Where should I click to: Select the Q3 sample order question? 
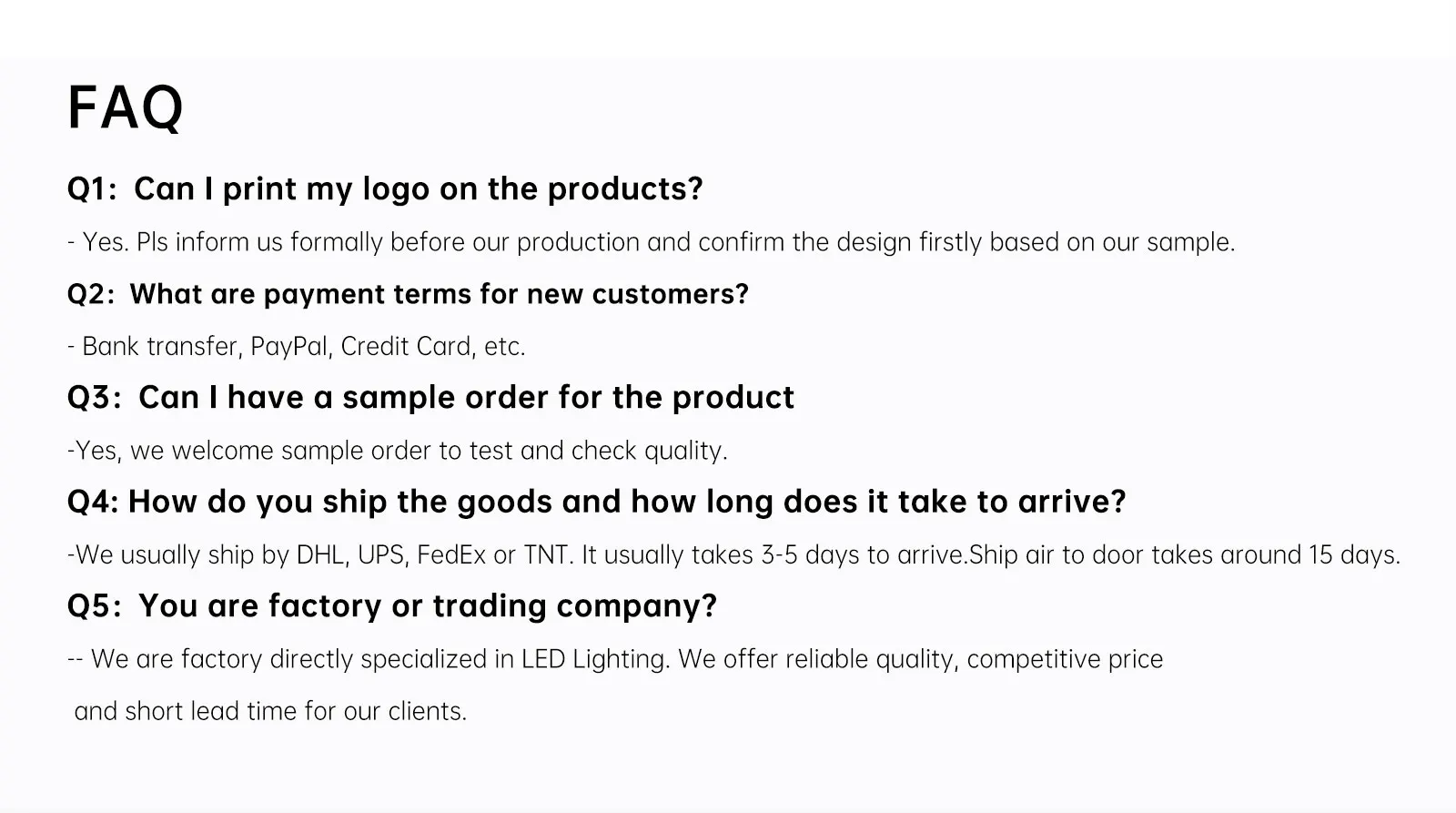click(x=430, y=398)
